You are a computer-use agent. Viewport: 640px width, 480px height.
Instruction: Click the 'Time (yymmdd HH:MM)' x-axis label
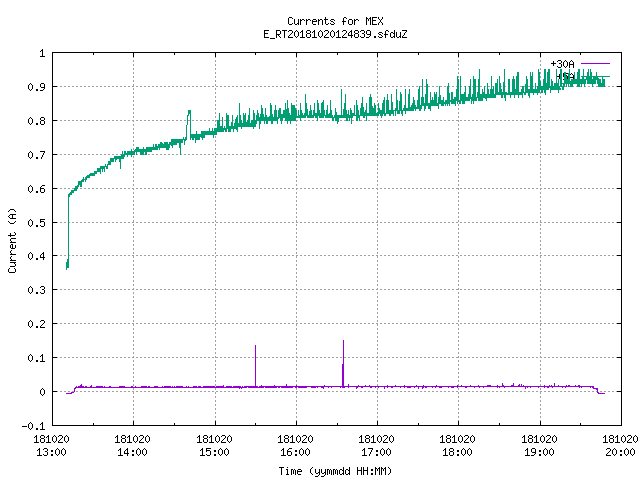click(335, 471)
